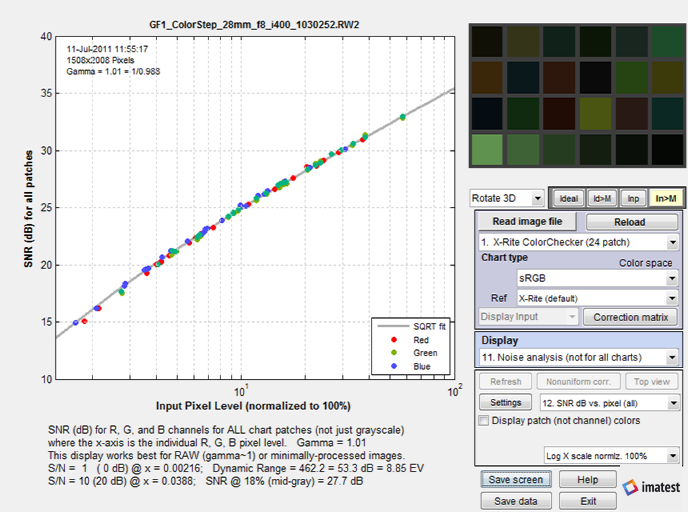Expand the Noise analysis display dropdown
Screen dimensions: 688x512
578,358
